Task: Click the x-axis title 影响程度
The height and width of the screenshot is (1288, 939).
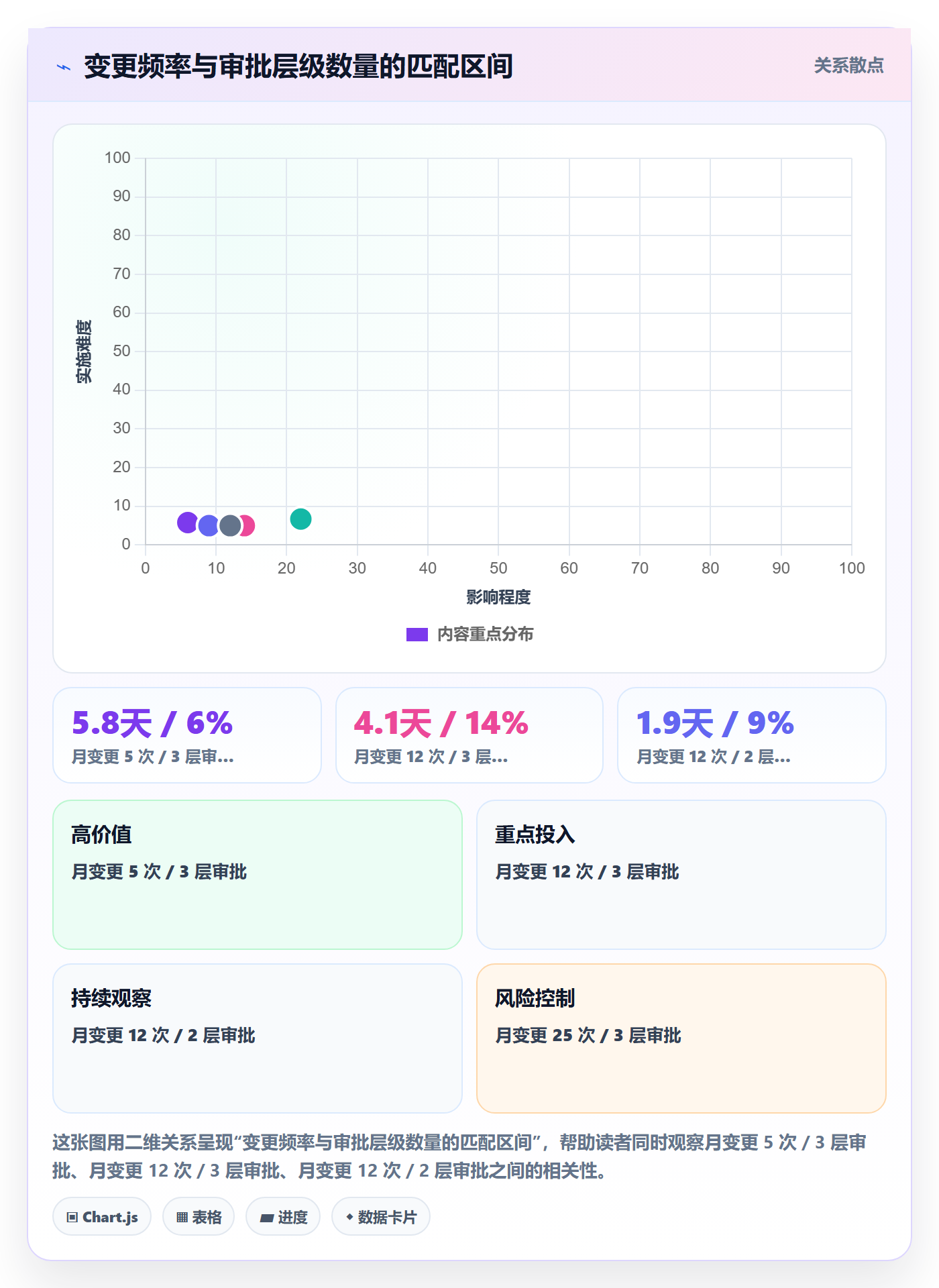Action: (x=498, y=597)
